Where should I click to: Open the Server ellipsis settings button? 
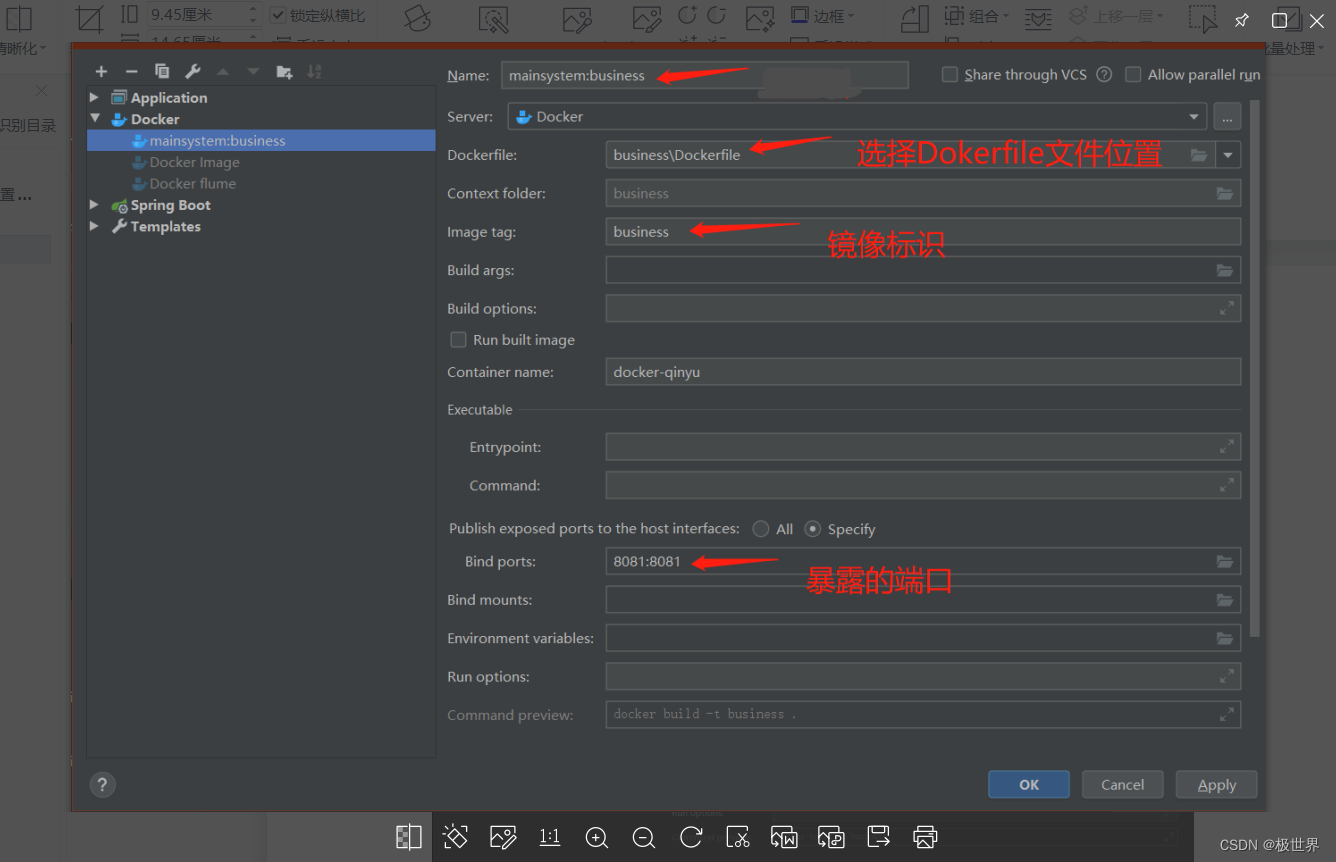(1227, 117)
